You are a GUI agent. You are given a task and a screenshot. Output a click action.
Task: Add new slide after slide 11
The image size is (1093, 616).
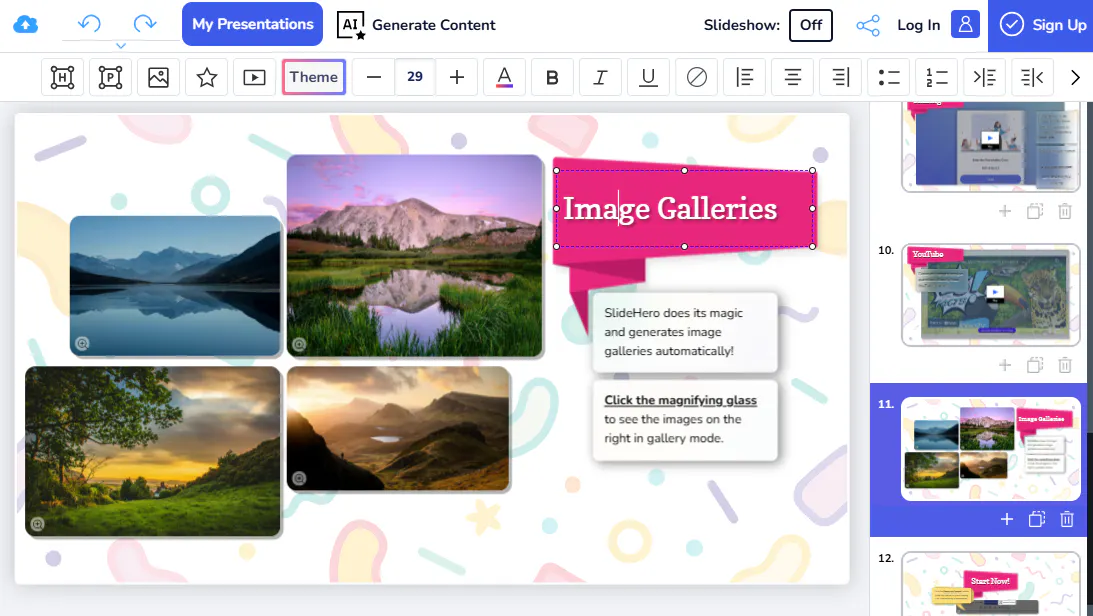click(x=1006, y=519)
